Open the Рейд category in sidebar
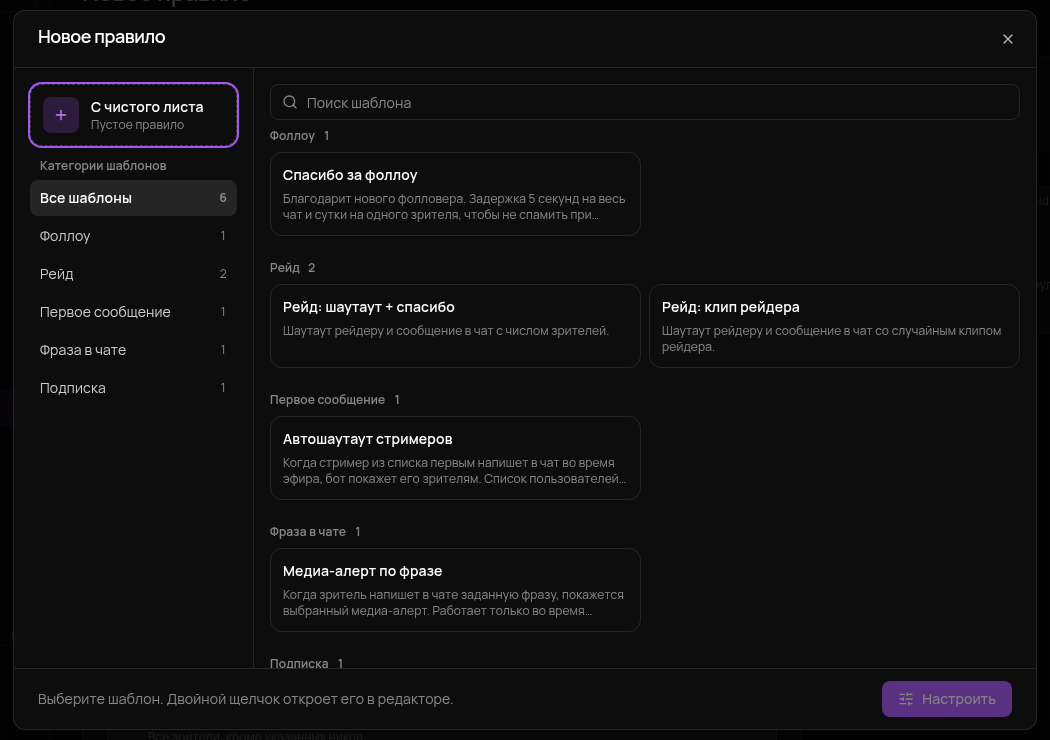Viewport: 1050px width, 740px height. click(133, 274)
